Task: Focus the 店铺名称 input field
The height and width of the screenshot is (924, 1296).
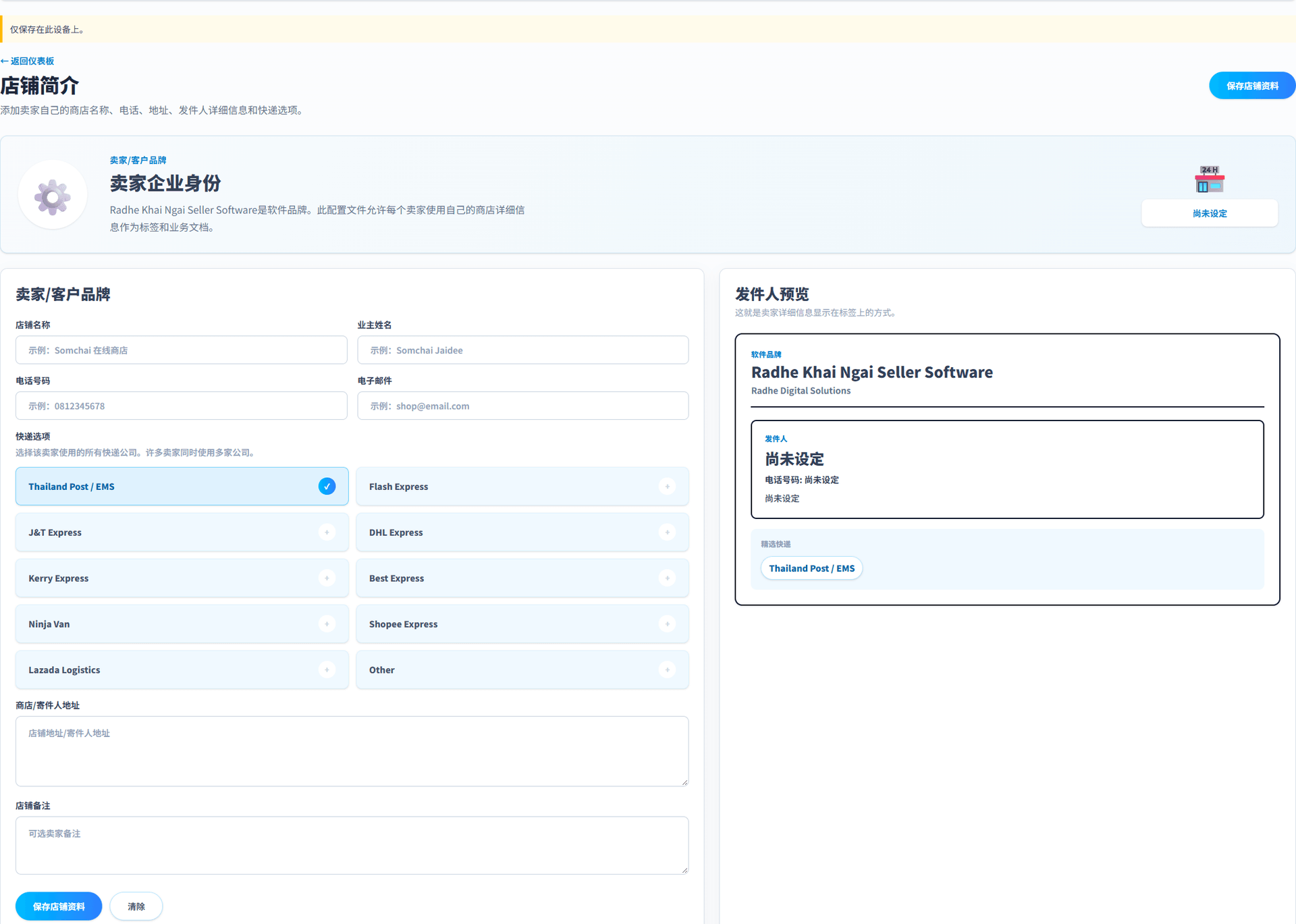Action: pos(182,350)
